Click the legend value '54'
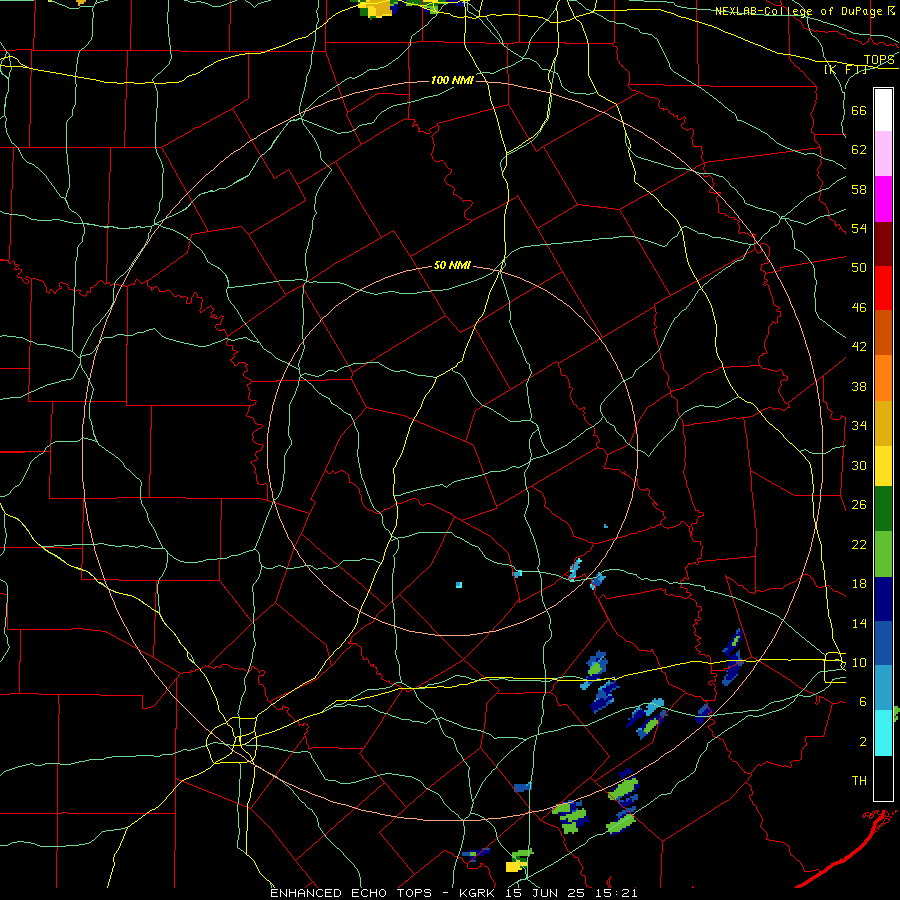Image resolution: width=900 pixels, height=900 pixels. (859, 228)
